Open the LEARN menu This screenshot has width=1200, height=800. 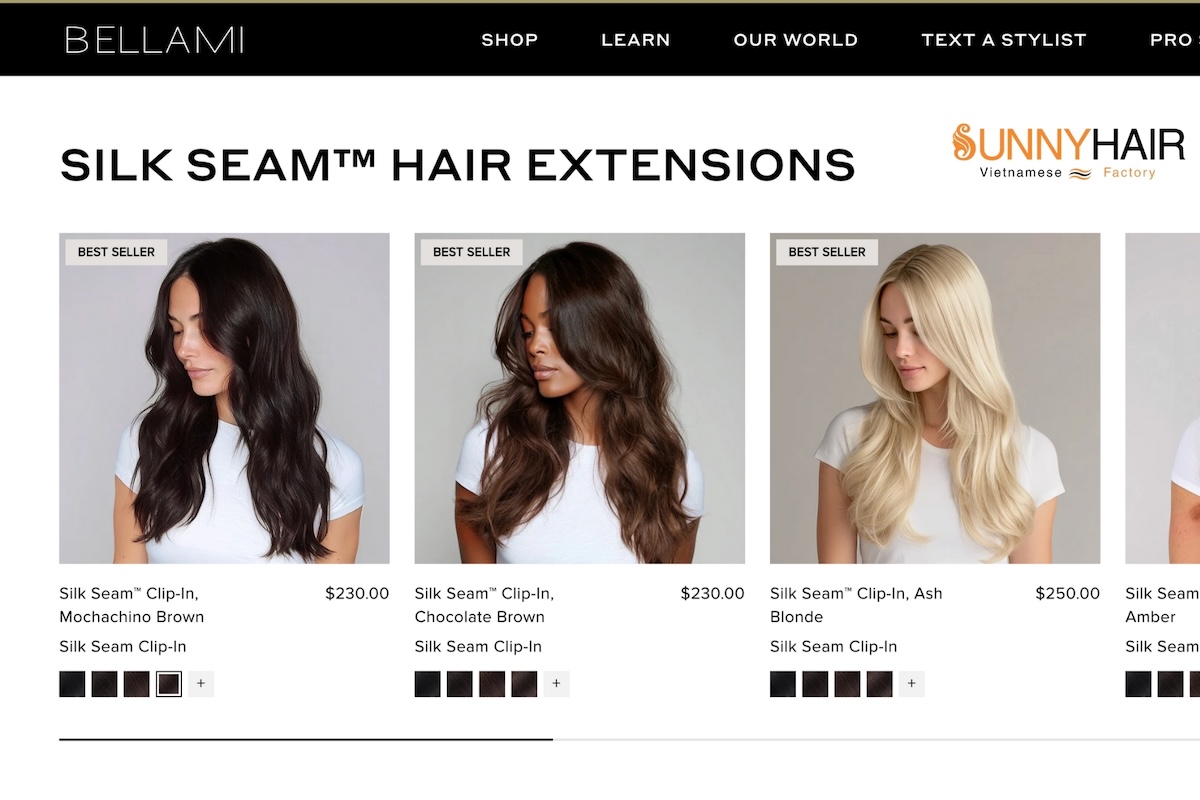636,40
